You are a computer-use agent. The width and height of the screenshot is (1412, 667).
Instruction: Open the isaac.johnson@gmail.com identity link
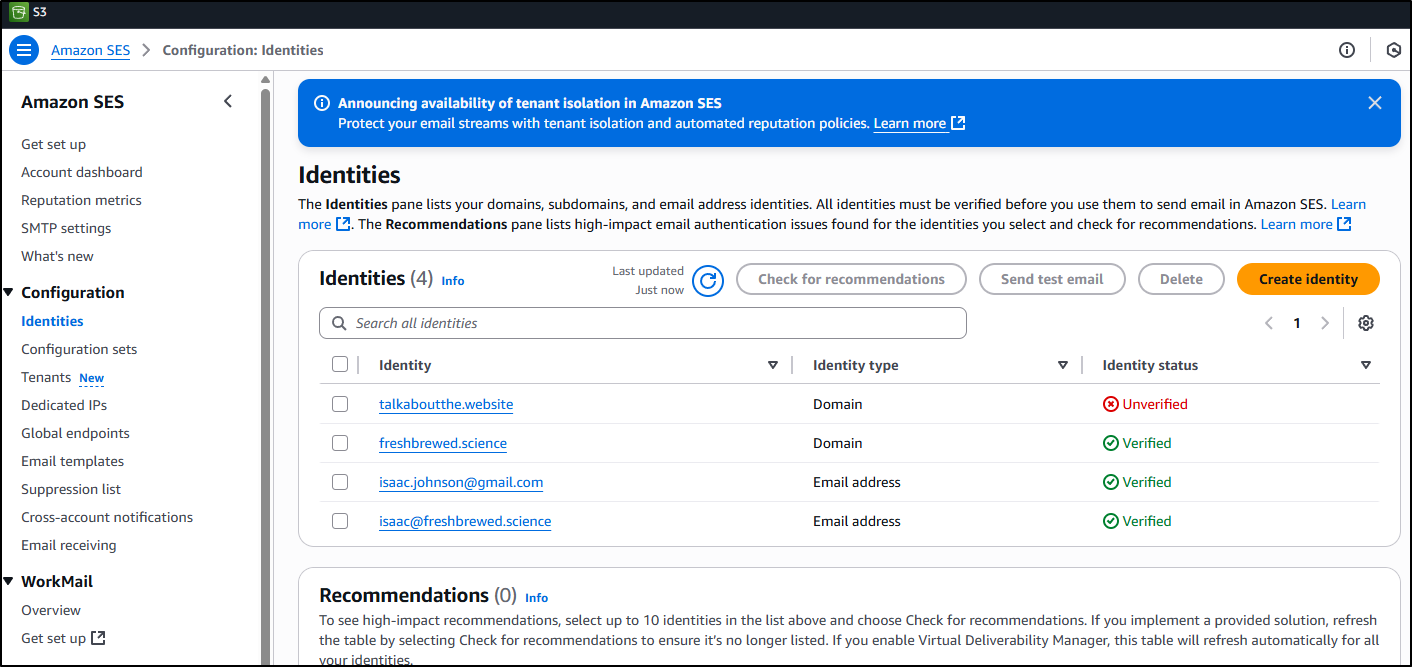tap(461, 482)
